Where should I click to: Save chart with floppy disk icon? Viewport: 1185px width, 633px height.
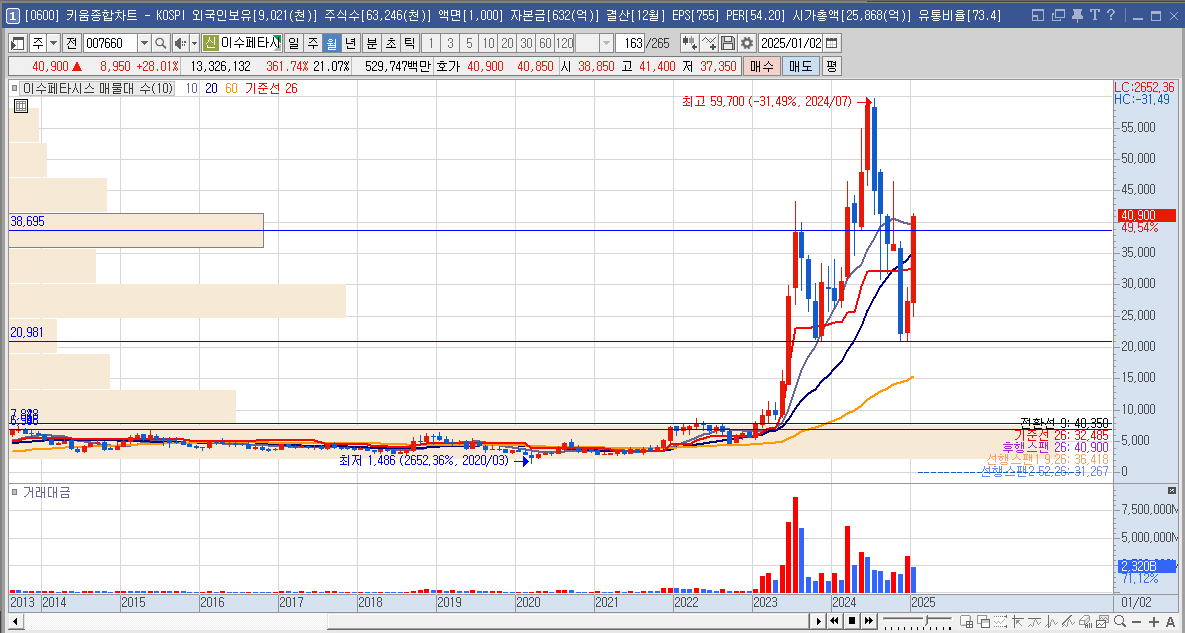[727, 43]
